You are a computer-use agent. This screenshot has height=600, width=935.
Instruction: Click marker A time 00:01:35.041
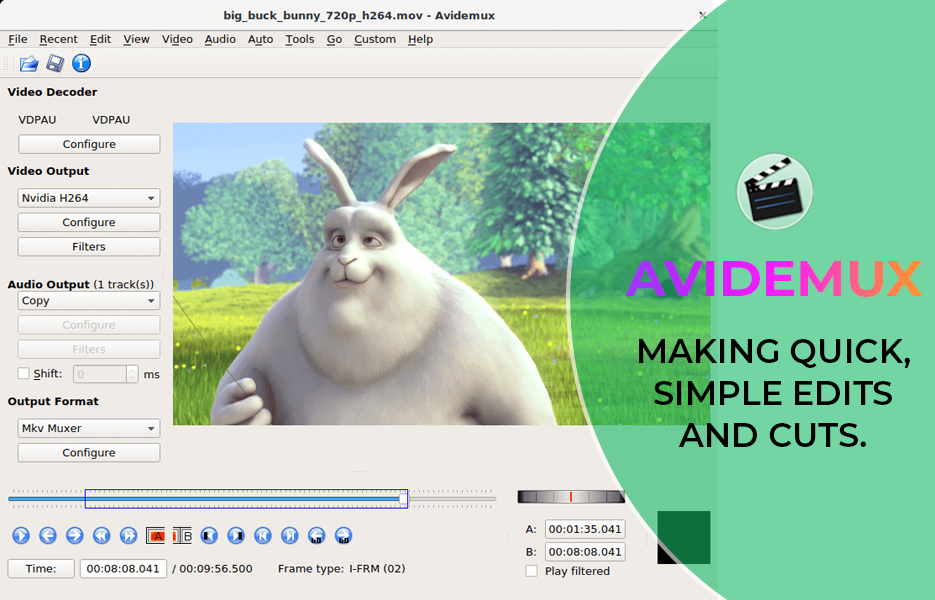click(x=585, y=529)
